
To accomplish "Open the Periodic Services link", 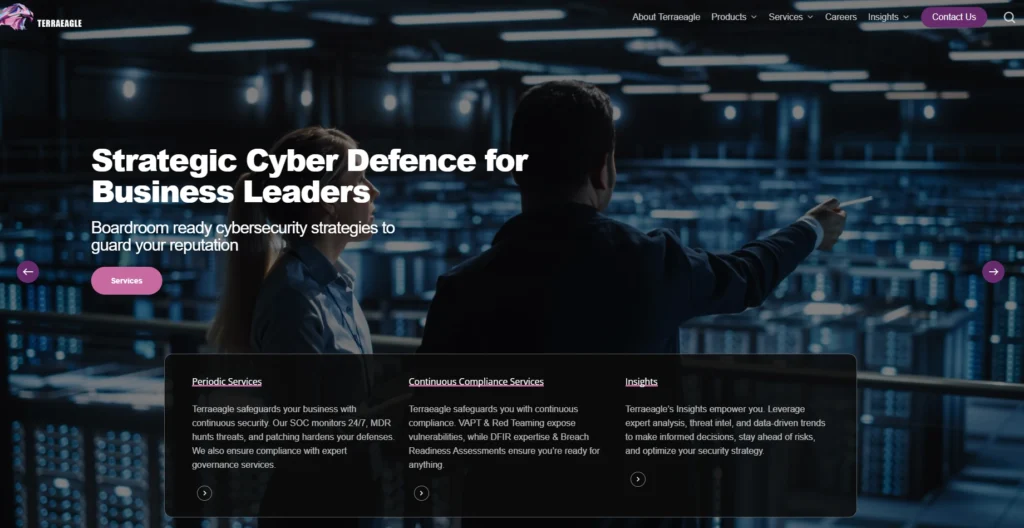I will (x=227, y=382).
